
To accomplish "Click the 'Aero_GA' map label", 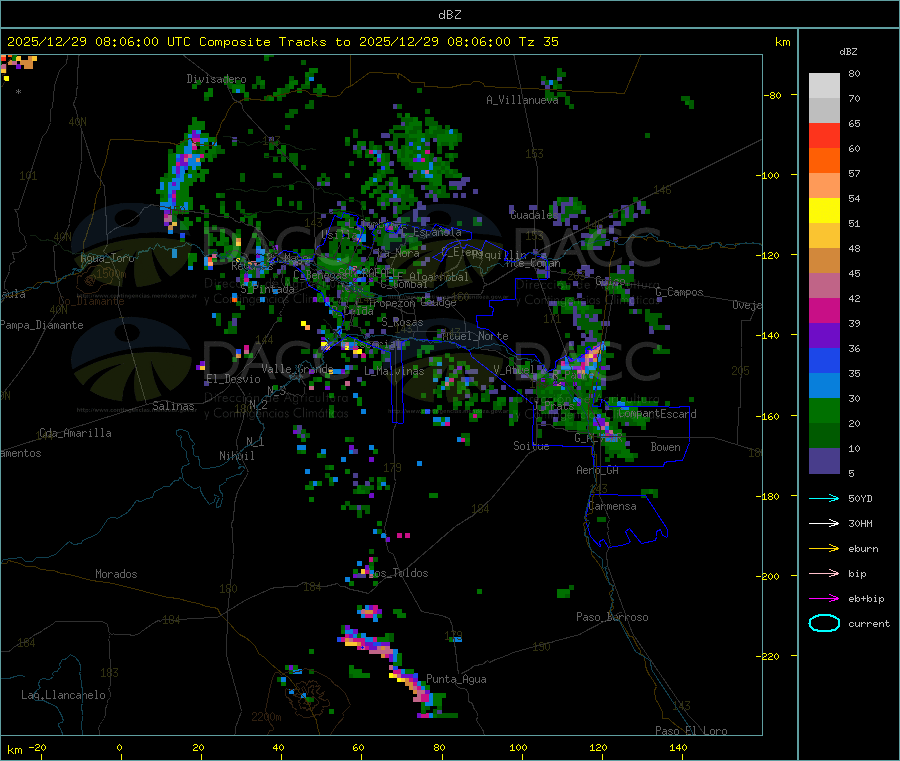I will pos(597,470).
